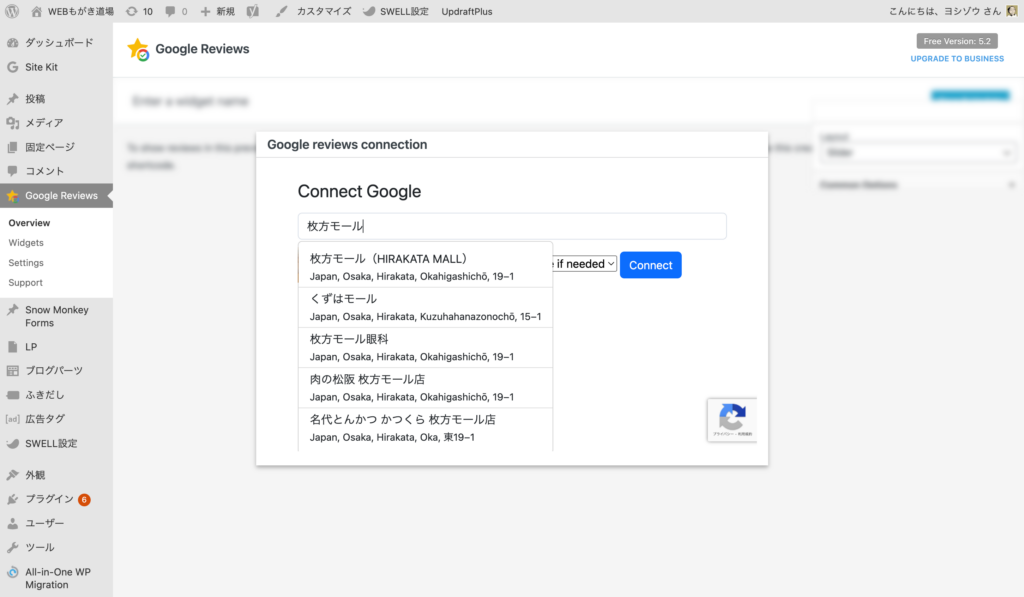Click the speech balloon icon beside ふきだし
This screenshot has width=1024, height=597.
[x=12, y=395]
